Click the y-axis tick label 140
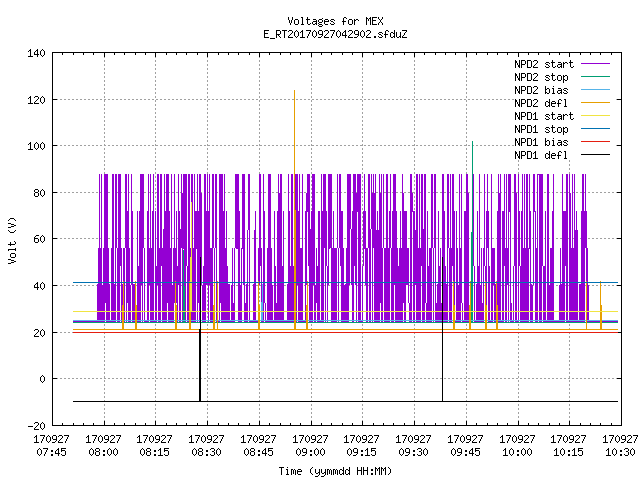 pos(36,53)
